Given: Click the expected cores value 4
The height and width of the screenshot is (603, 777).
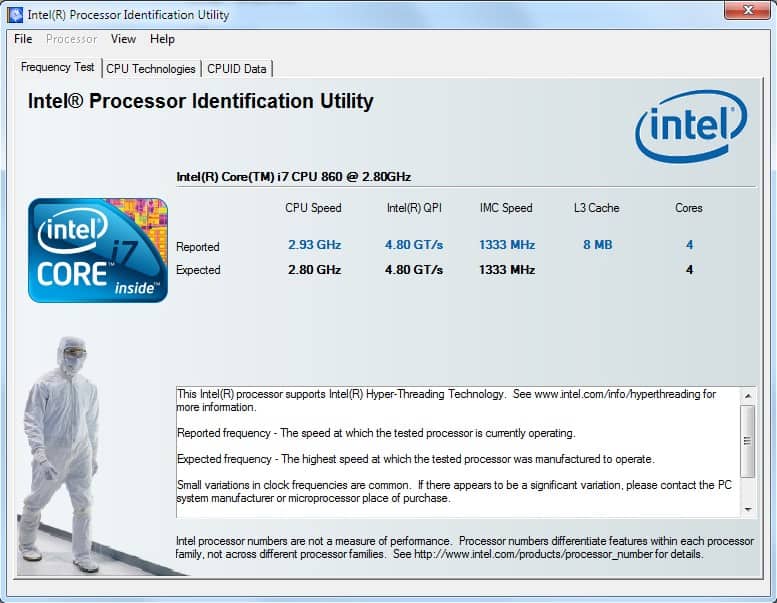Looking at the screenshot, I should pyautogui.click(x=689, y=270).
